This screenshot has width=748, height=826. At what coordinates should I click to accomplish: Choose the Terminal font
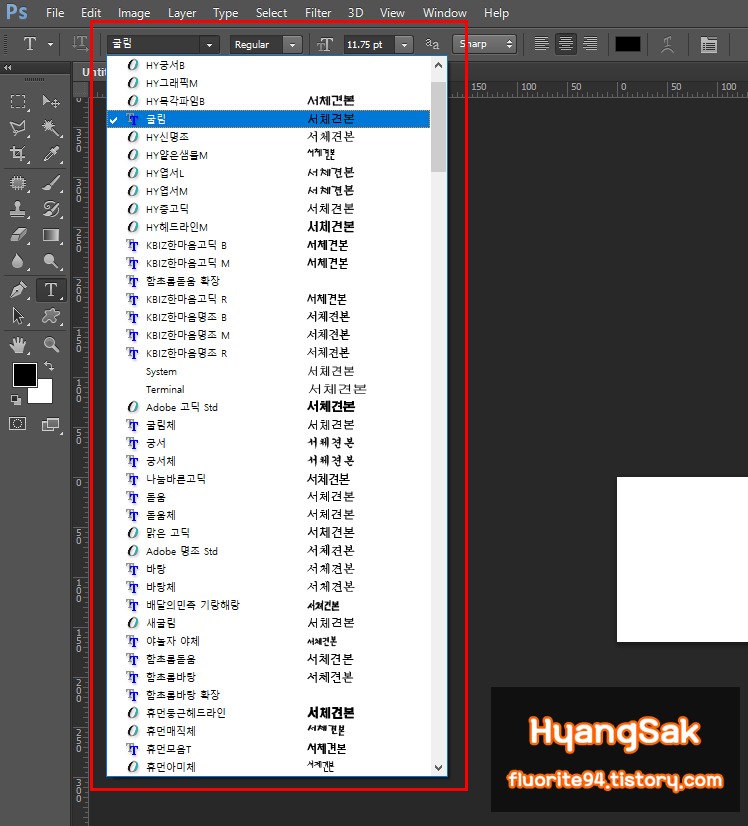pyautogui.click(x=269, y=389)
